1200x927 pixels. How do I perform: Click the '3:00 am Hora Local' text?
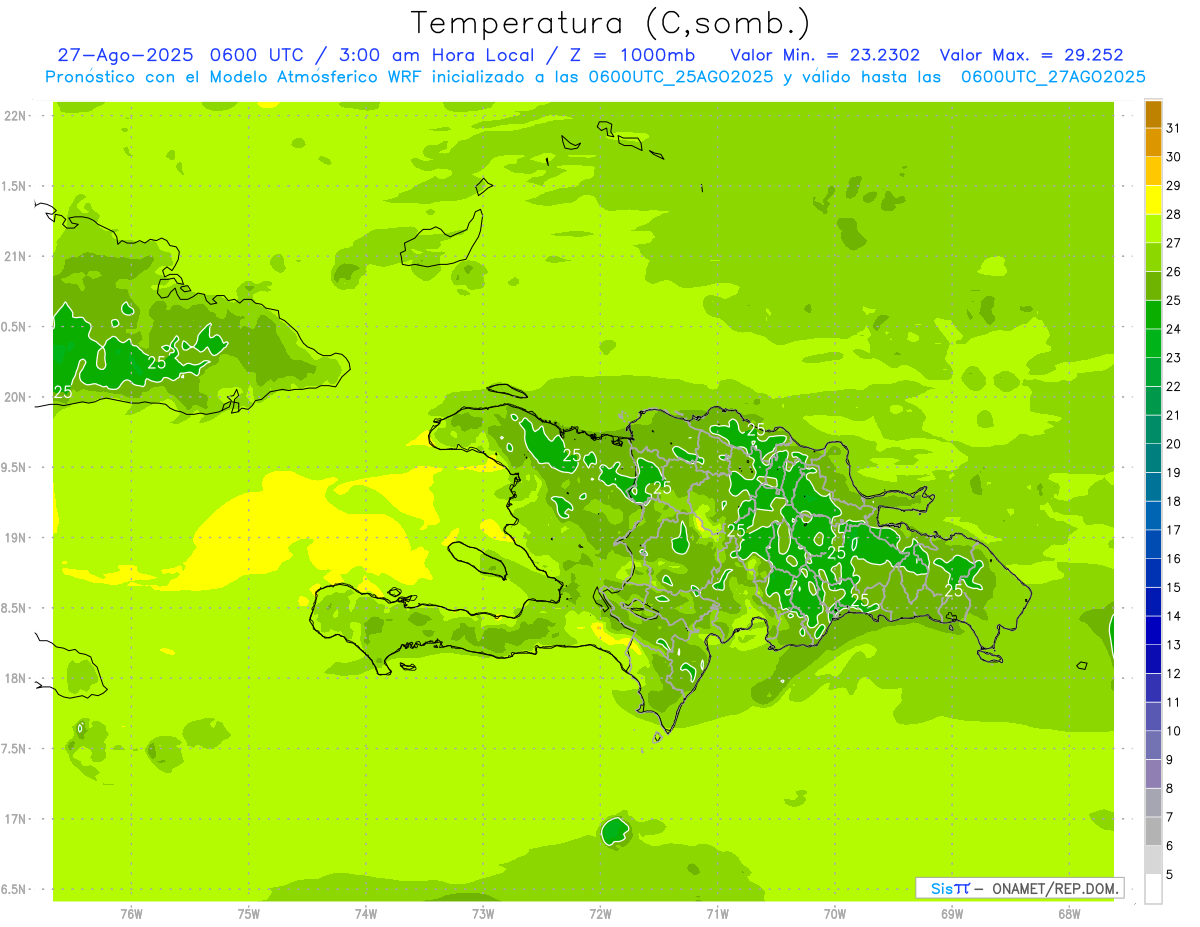(x=436, y=55)
